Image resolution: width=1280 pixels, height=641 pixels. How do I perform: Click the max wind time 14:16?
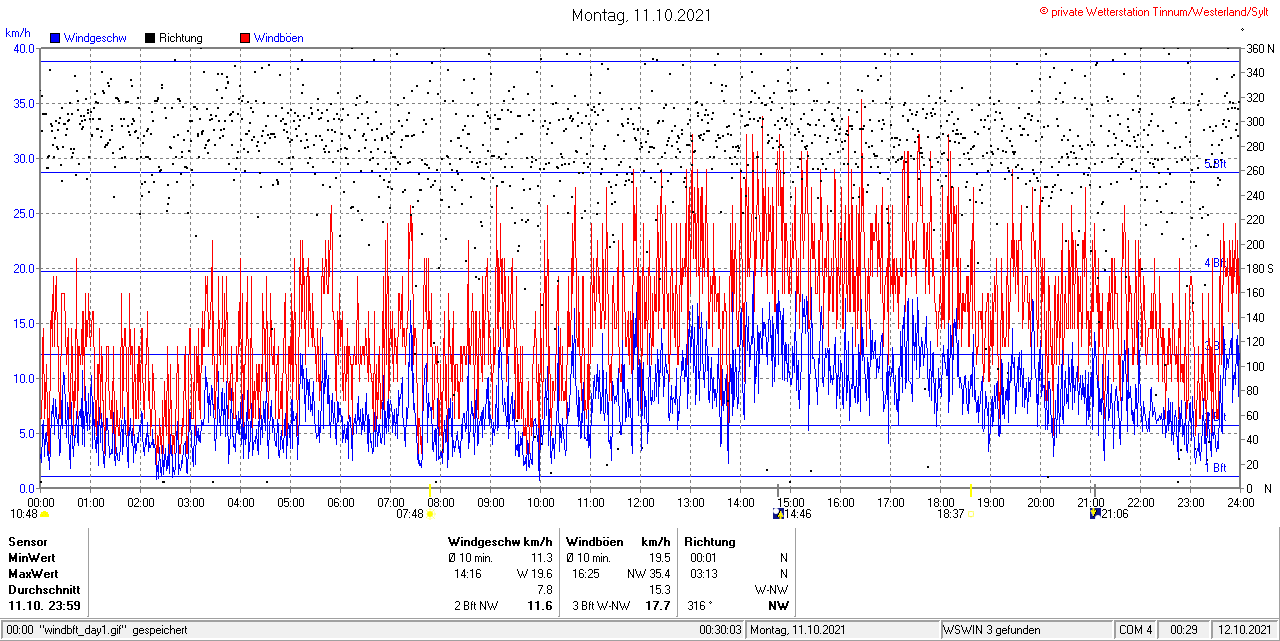coord(468,574)
